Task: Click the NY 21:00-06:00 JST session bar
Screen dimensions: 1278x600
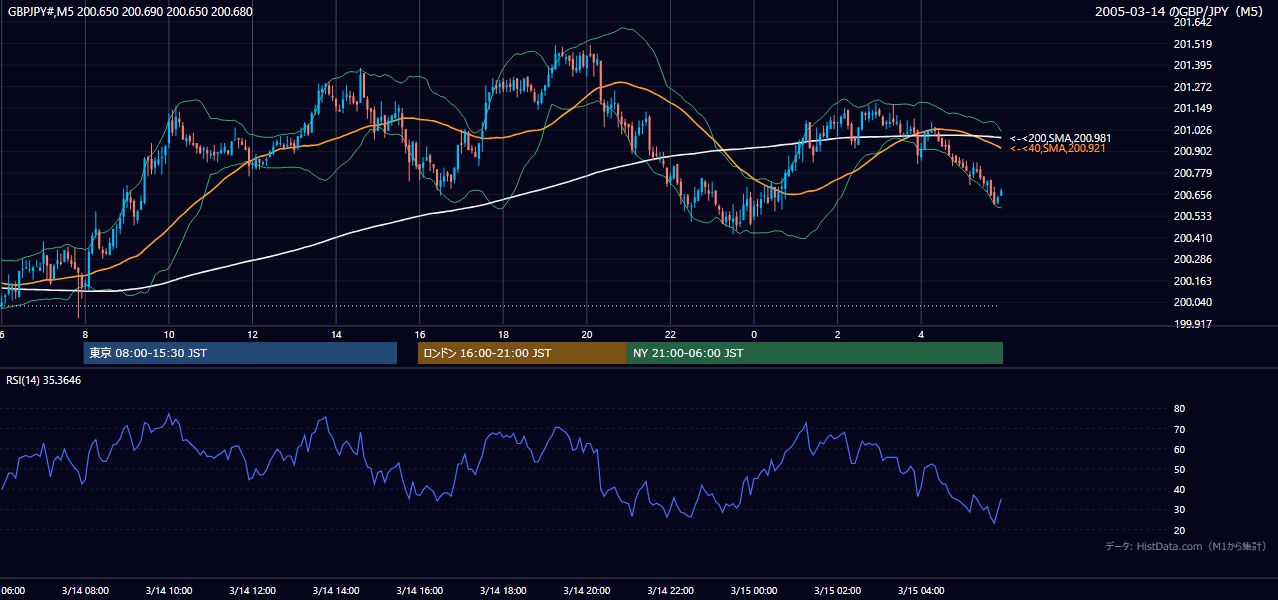Action: pos(814,353)
